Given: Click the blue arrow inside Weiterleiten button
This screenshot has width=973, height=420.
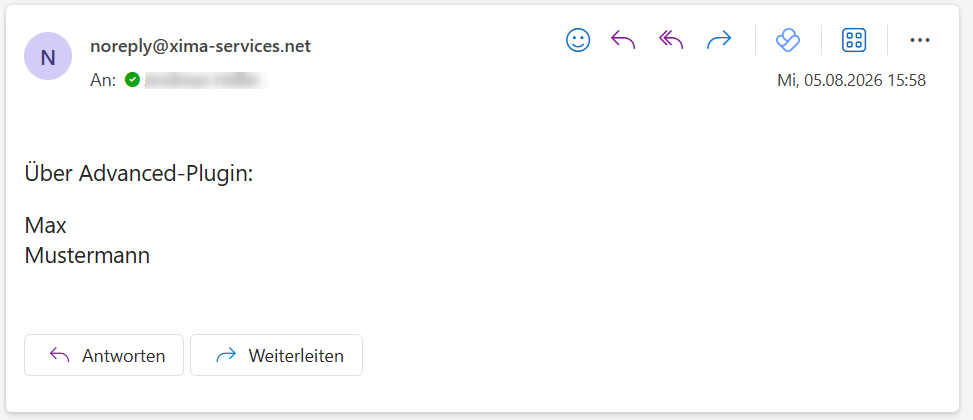Looking at the screenshot, I should (x=226, y=355).
